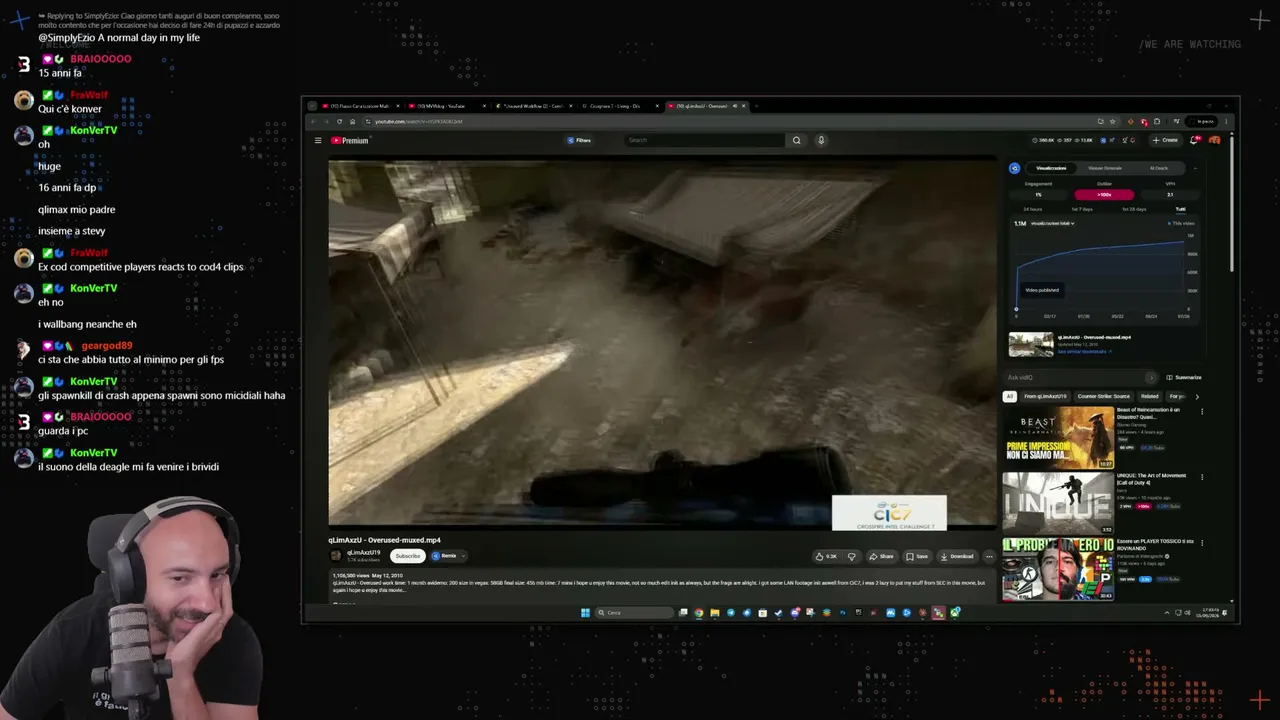Select the AI Coach tab in vidIQ
The width and height of the screenshot is (1280, 720).
pyautogui.click(x=1158, y=168)
